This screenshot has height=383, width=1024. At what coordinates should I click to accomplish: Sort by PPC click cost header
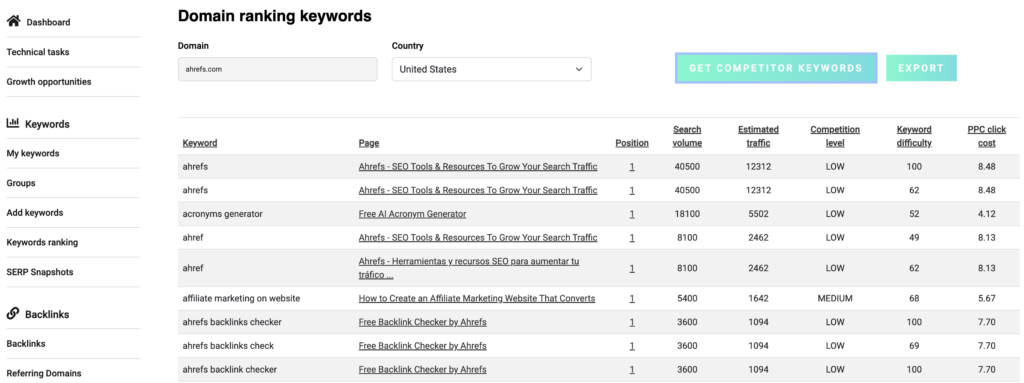pos(987,136)
